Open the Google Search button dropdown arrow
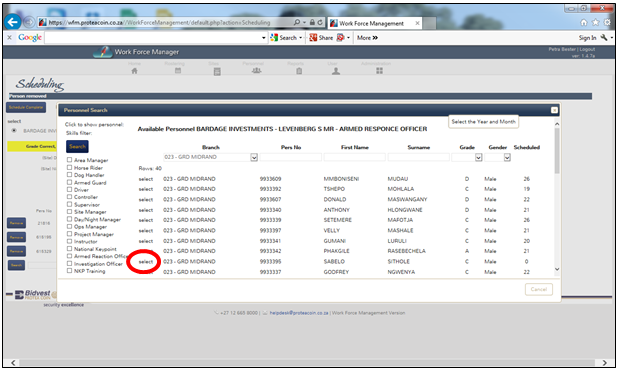The width and height of the screenshot is (618, 371). click(x=301, y=38)
